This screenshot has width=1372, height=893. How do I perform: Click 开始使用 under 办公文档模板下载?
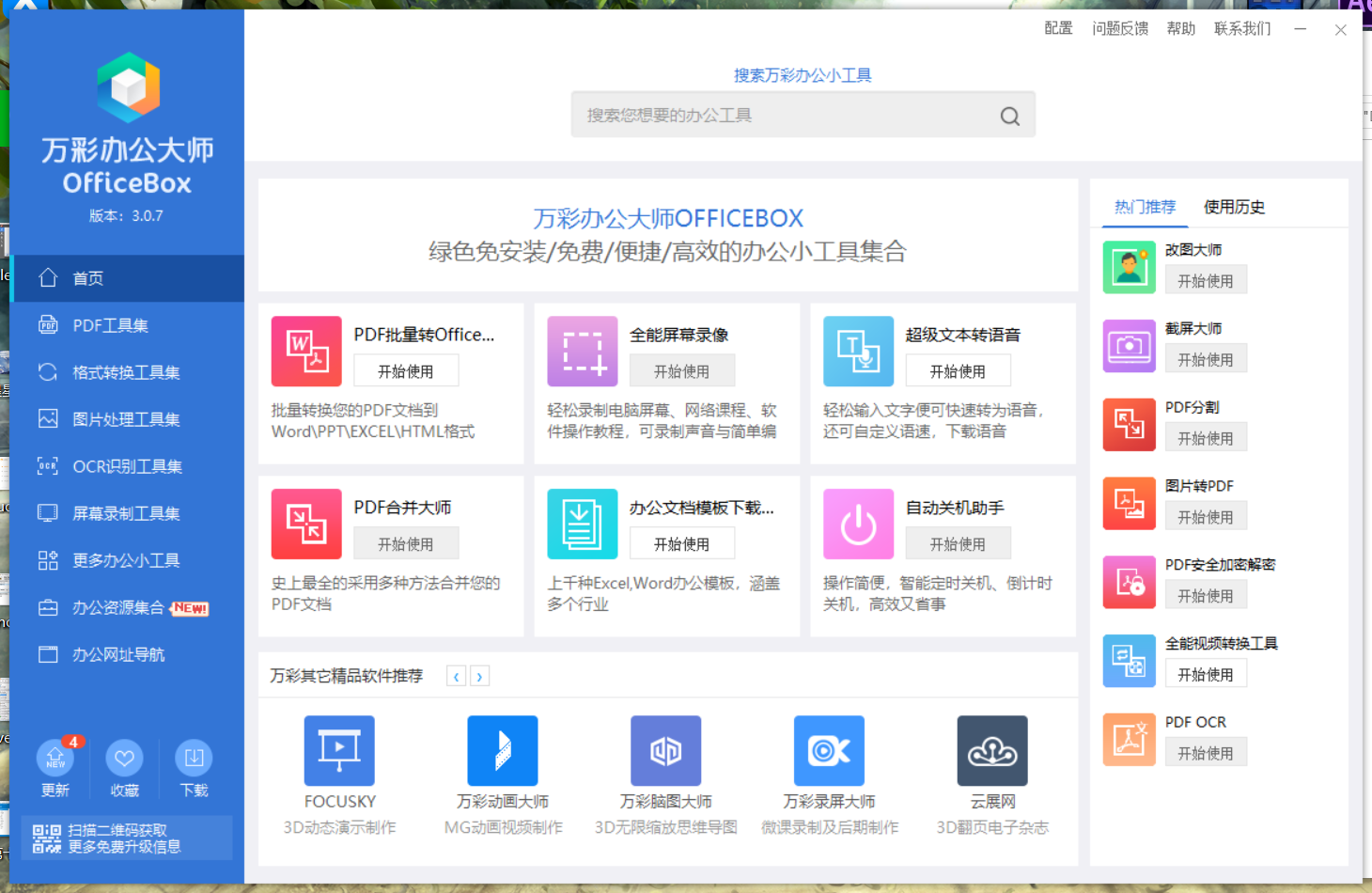point(682,544)
